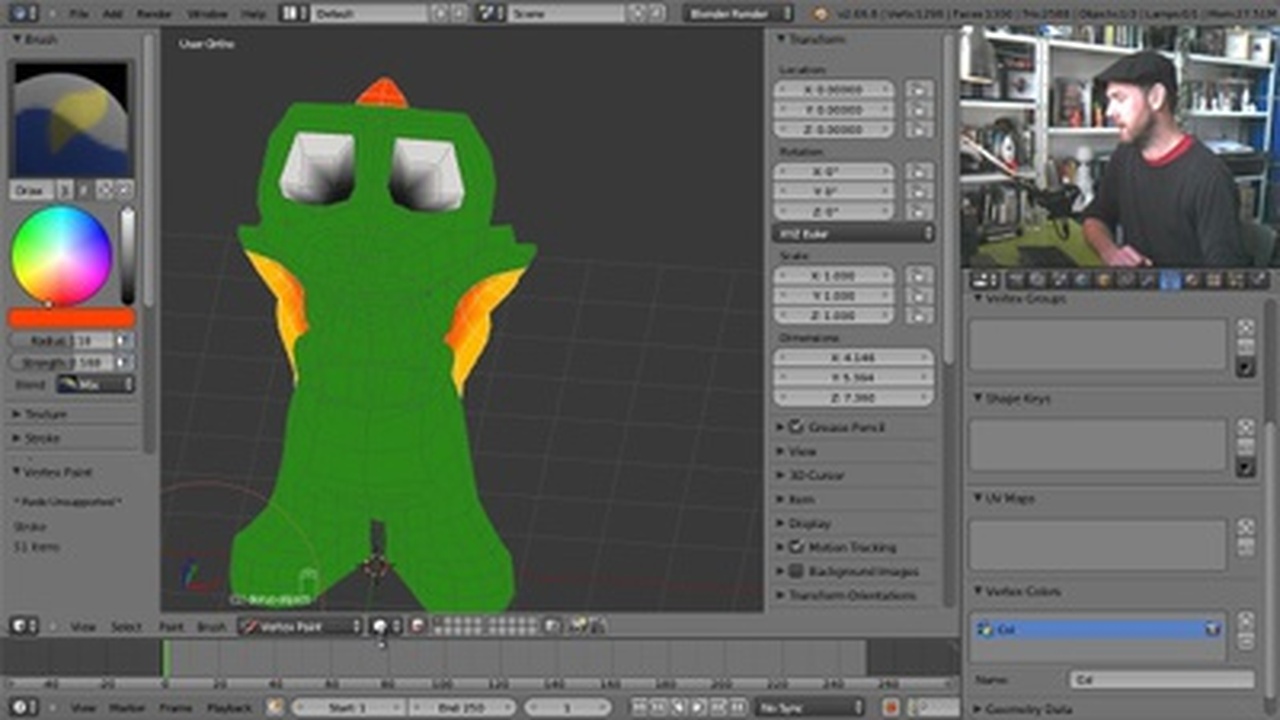Open the Render menu
The height and width of the screenshot is (720, 1280).
click(154, 14)
